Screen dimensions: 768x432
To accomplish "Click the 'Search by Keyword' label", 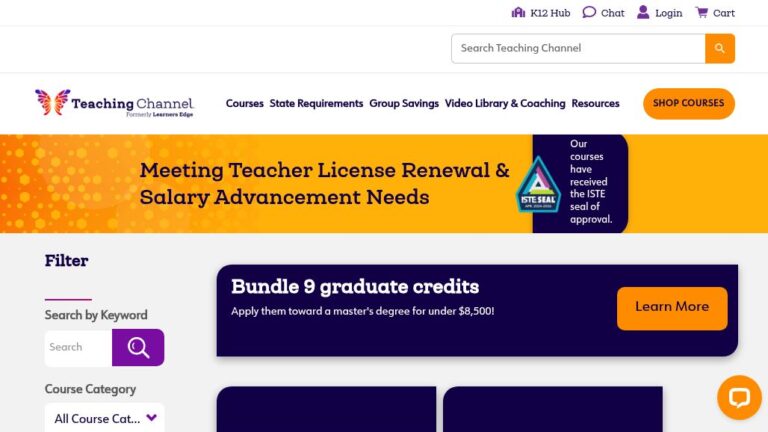I will pos(96,315).
